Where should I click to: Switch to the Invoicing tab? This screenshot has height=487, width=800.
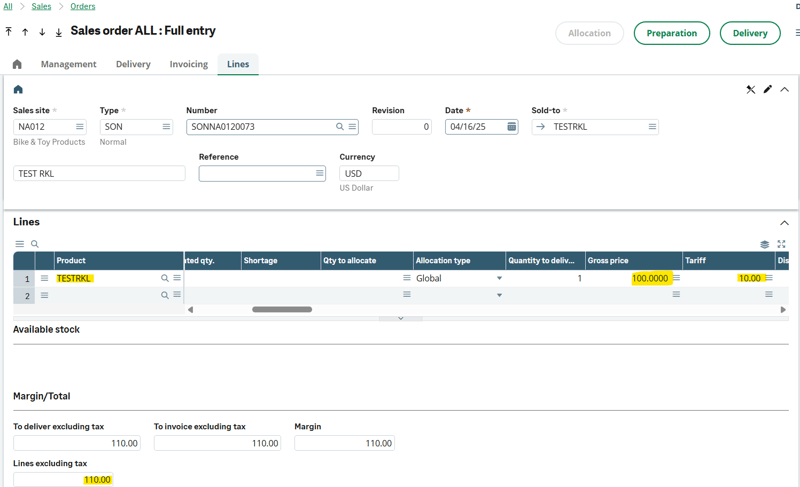tap(188, 64)
